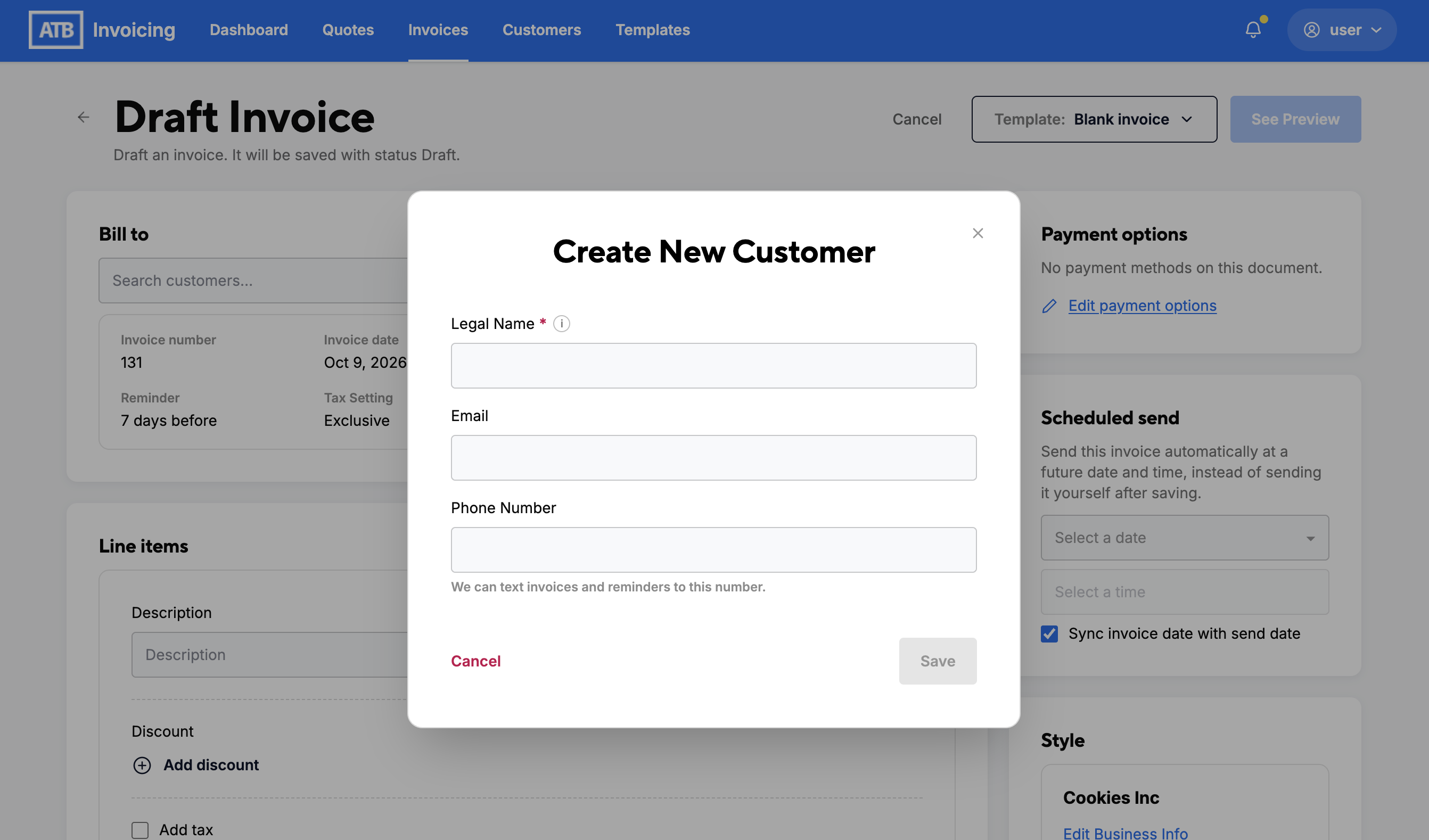Expand the Template Blank invoice dropdown
1429x840 pixels.
click(1094, 119)
